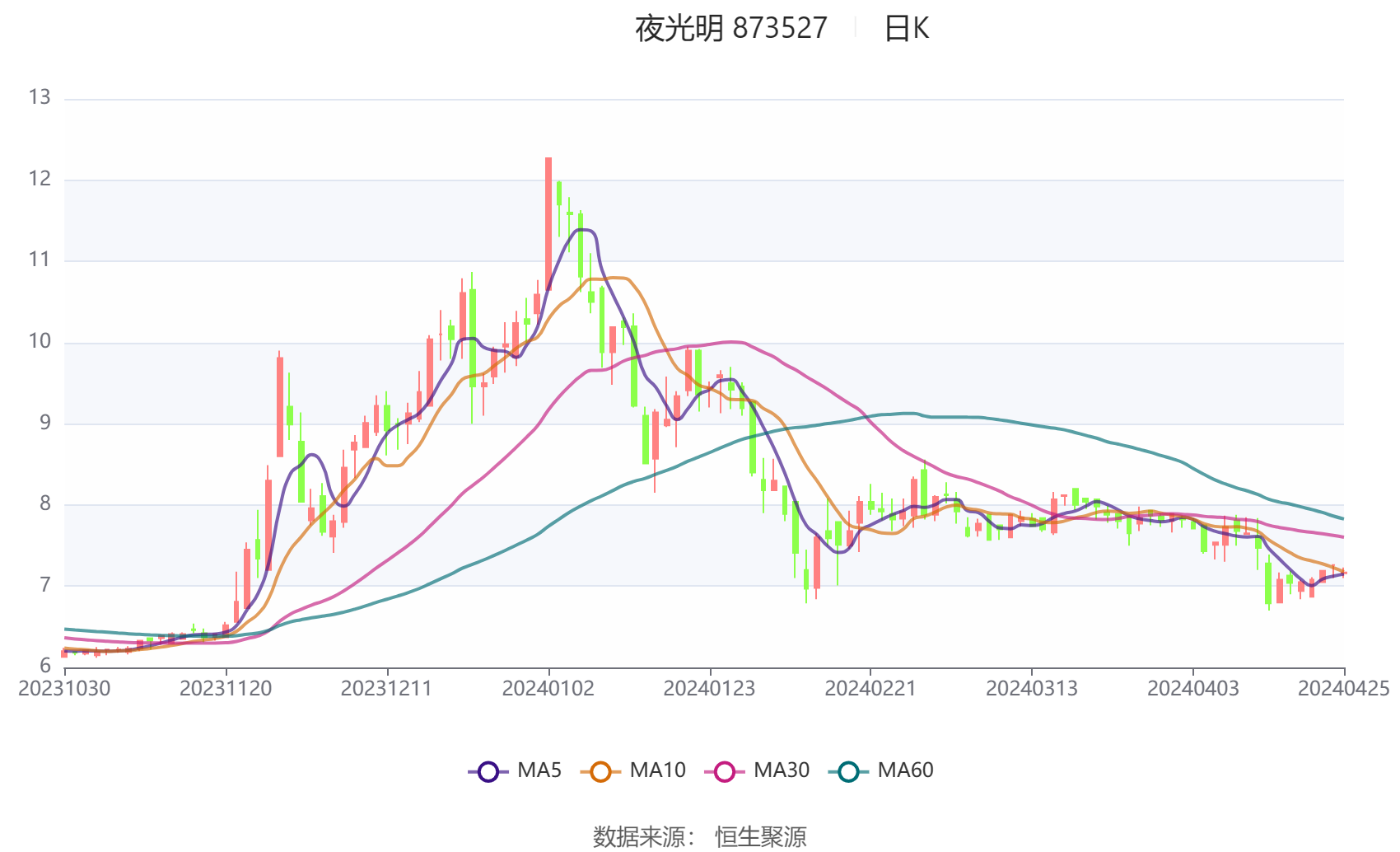Click the chart title 夜光明 873527
This screenshot has height=852, width=1400.
tap(730, 28)
